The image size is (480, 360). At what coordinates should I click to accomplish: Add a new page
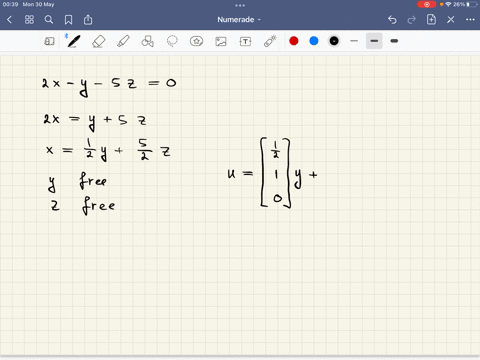pos(431,20)
